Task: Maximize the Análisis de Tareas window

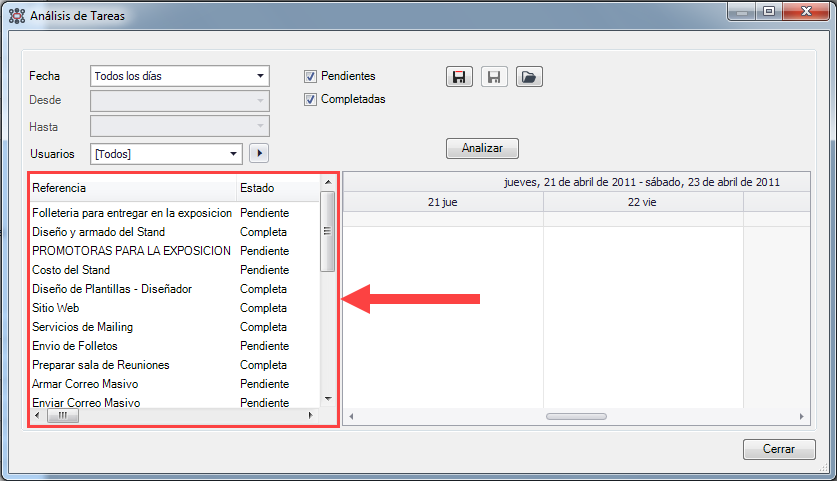Action: coord(769,11)
